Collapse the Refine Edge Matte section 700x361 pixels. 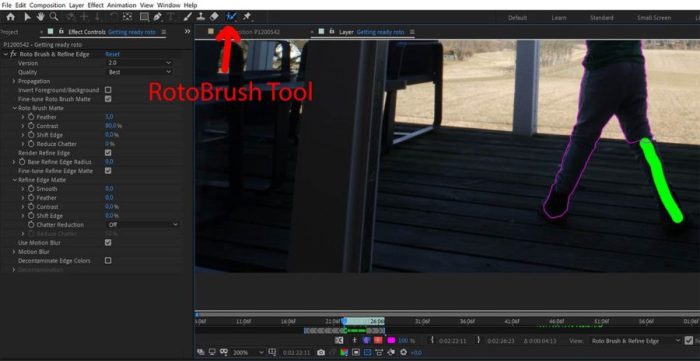(15, 180)
